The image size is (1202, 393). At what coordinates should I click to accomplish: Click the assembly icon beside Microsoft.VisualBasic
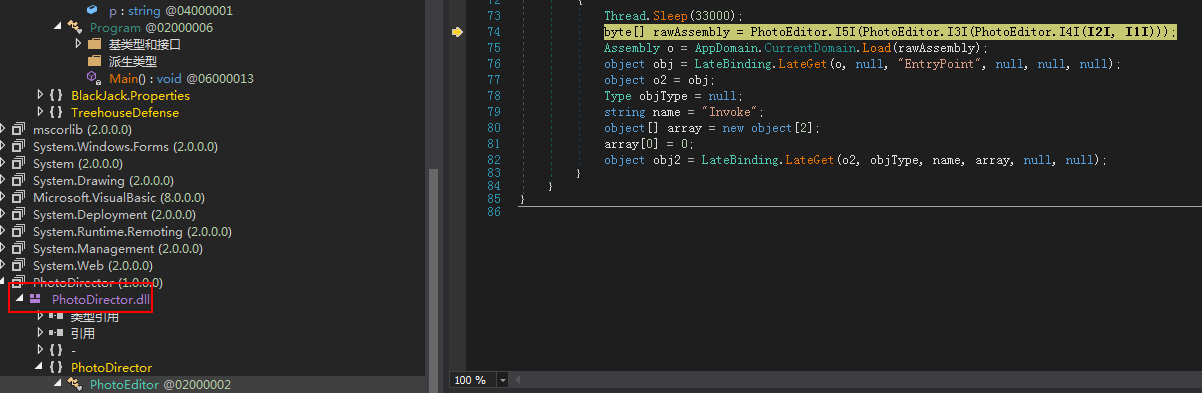point(19,197)
